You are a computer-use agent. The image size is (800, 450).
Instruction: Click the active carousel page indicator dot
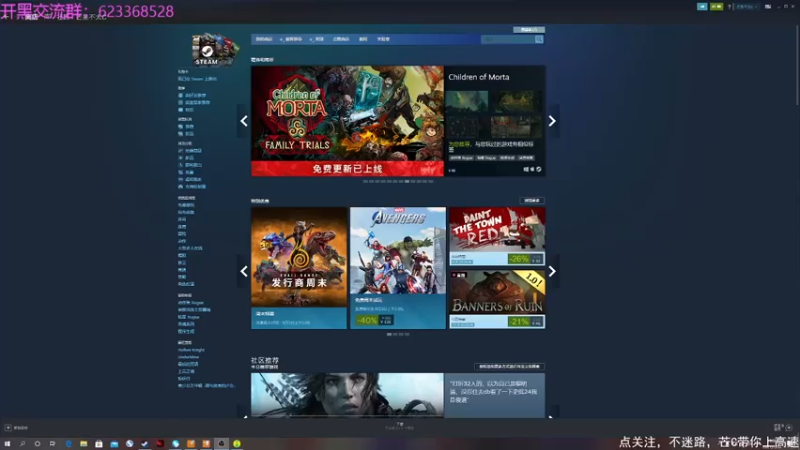(407, 181)
